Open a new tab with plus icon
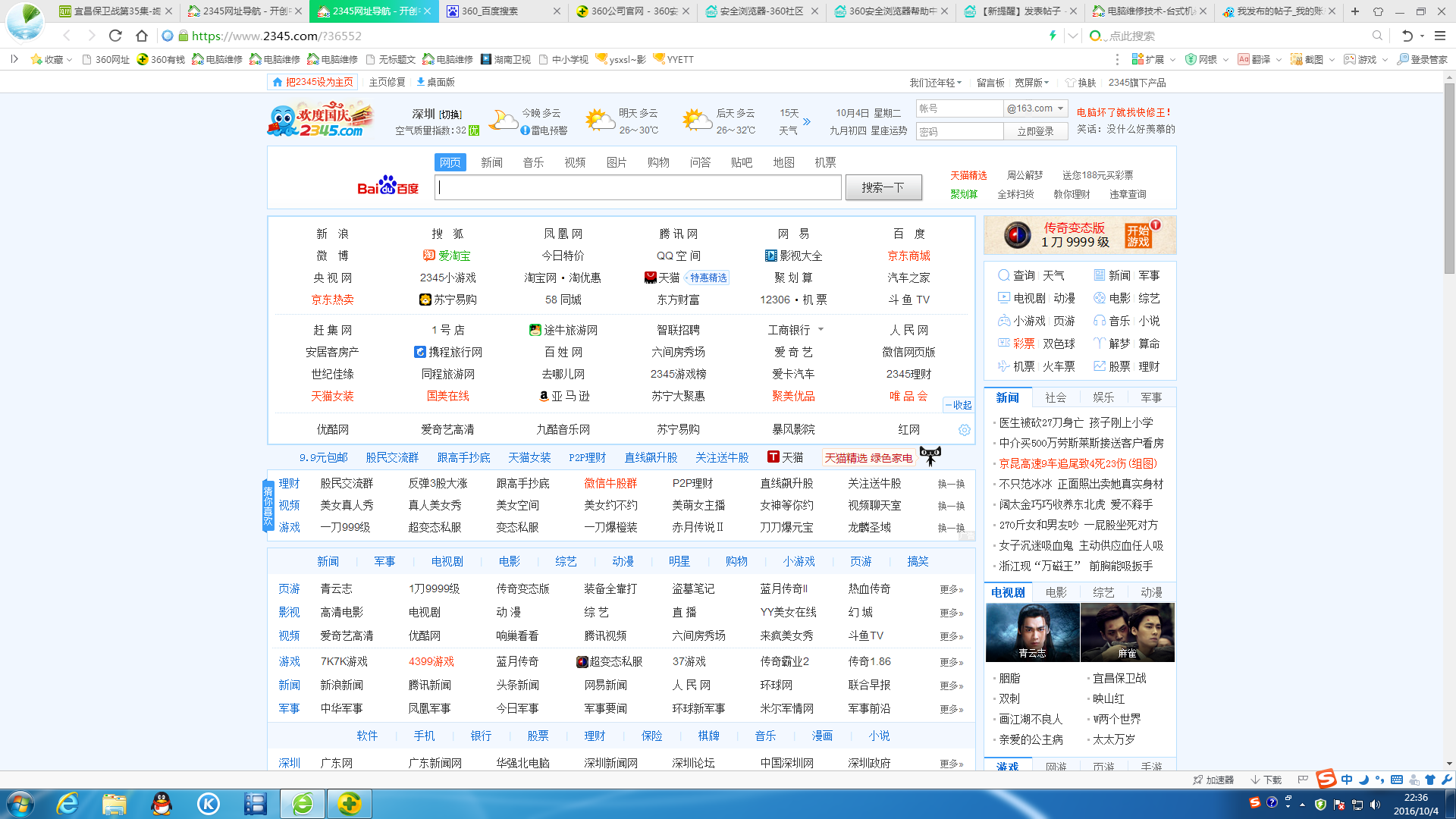The width and height of the screenshot is (1456, 819). [x=1355, y=11]
